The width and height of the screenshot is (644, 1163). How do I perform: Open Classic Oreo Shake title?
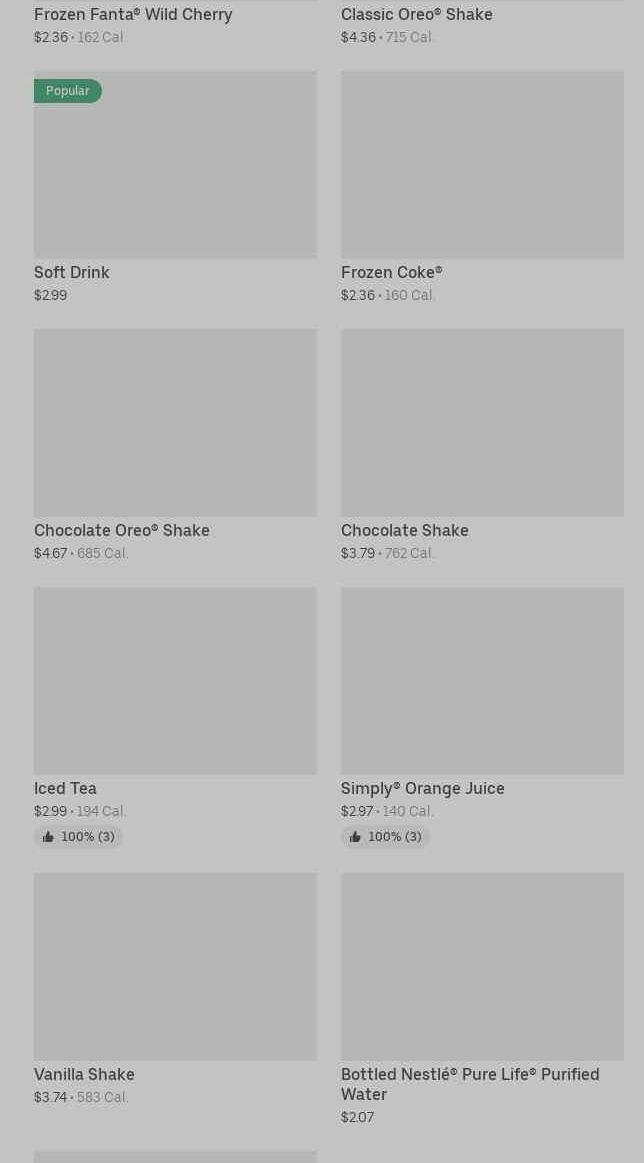tap(416, 14)
